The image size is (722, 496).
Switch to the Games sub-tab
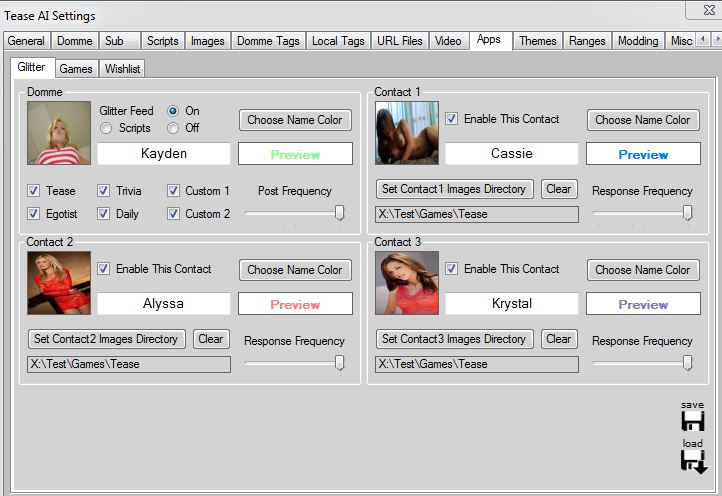click(76, 69)
